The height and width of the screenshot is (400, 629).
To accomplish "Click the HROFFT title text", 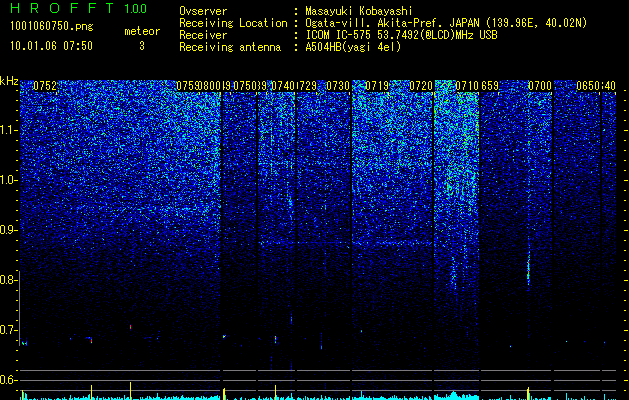I will click(63, 8).
